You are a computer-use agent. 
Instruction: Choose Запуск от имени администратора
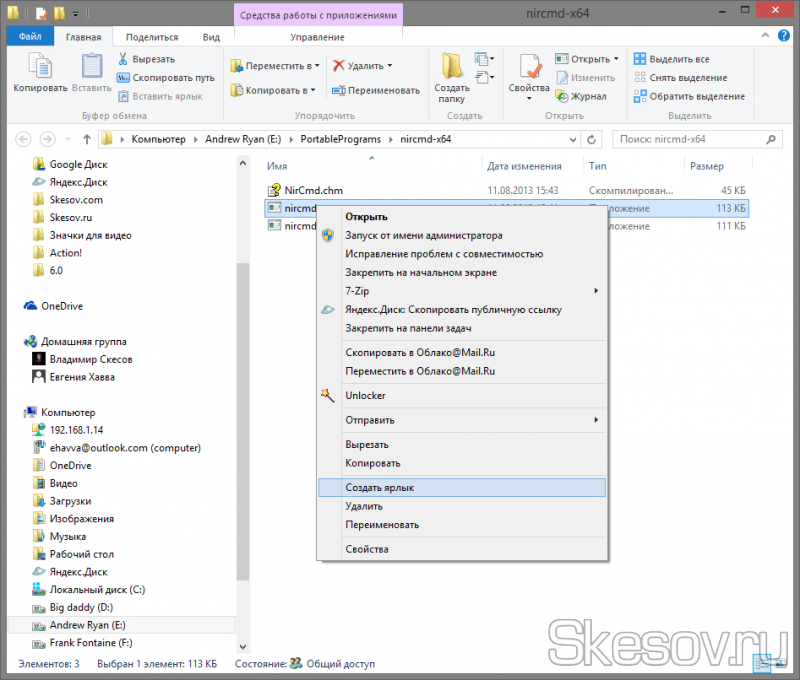coord(423,236)
